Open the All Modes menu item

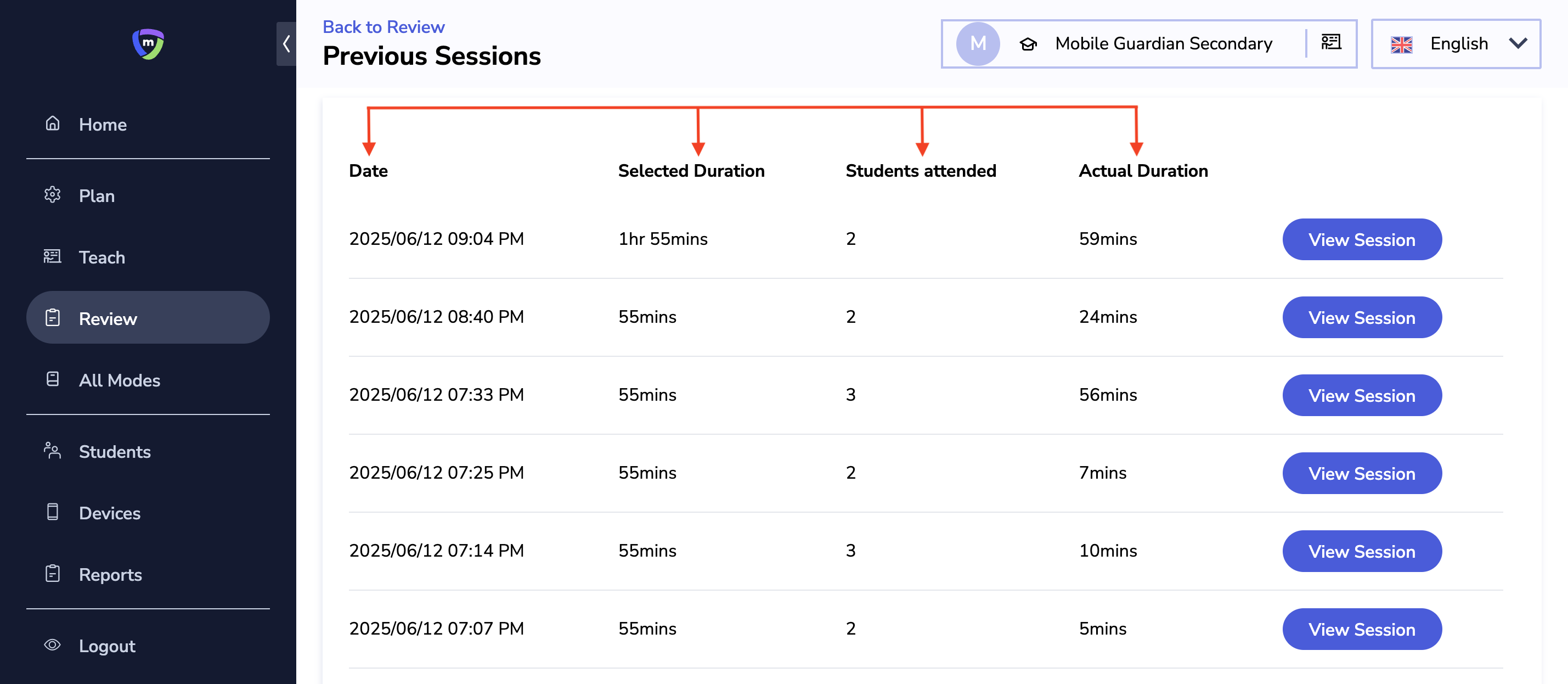[x=119, y=380]
